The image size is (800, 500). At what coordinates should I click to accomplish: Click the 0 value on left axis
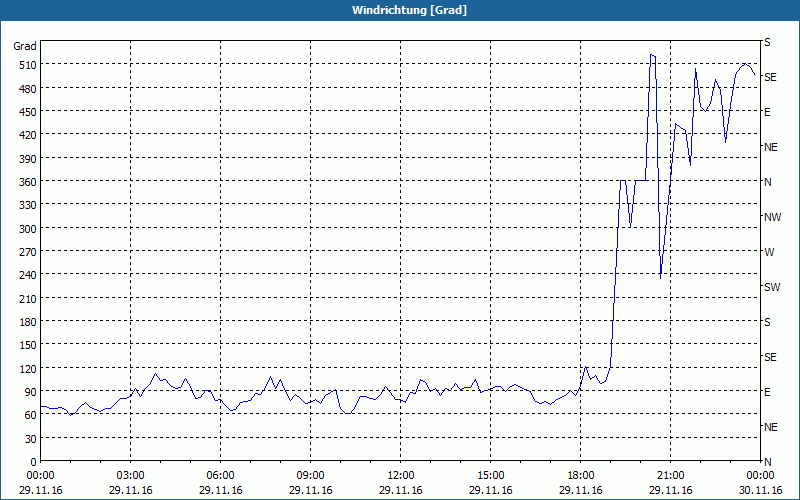pyautogui.click(x=34, y=462)
